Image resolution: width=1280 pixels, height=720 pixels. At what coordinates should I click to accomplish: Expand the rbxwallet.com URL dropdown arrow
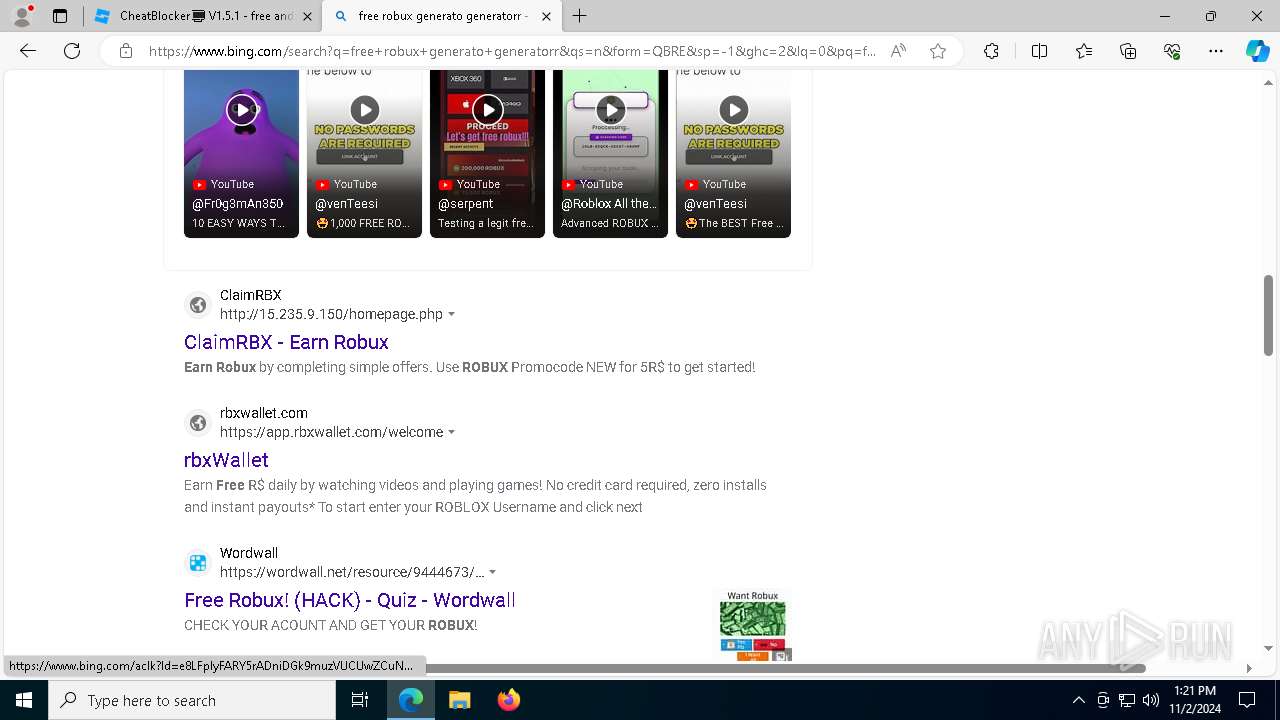(x=452, y=432)
